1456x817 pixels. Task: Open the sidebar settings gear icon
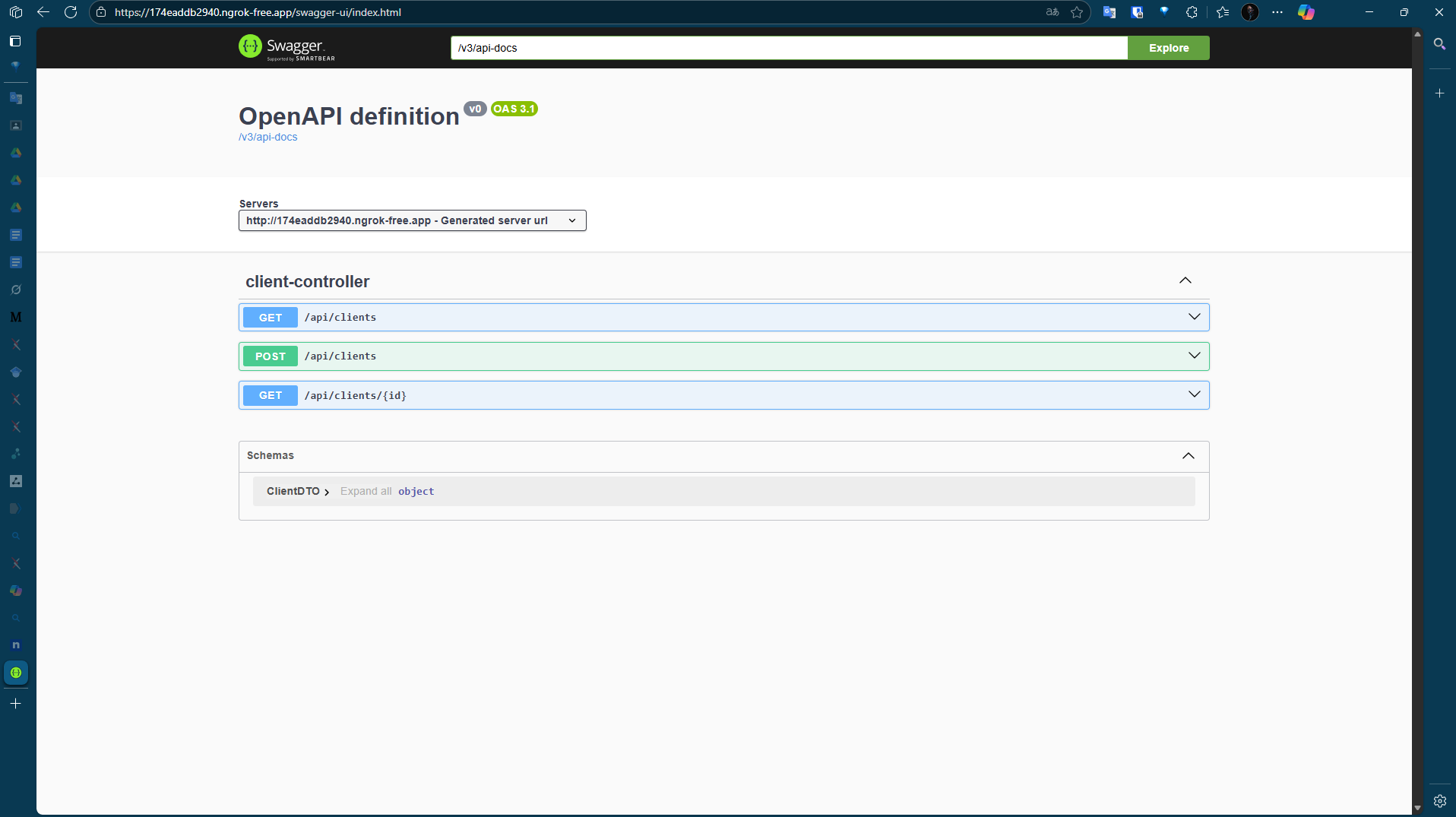(x=1439, y=801)
